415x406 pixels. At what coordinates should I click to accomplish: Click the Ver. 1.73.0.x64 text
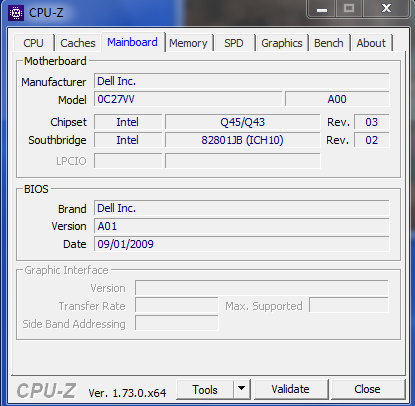pos(127,393)
